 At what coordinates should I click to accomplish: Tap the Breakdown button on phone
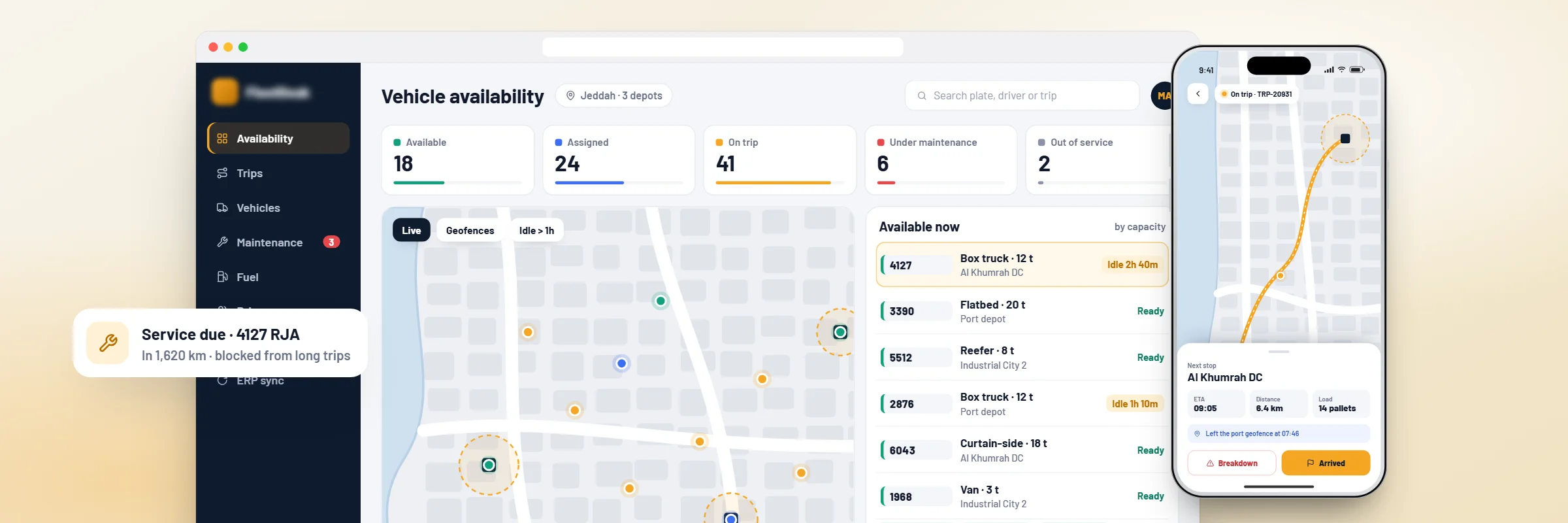pos(1232,463)
